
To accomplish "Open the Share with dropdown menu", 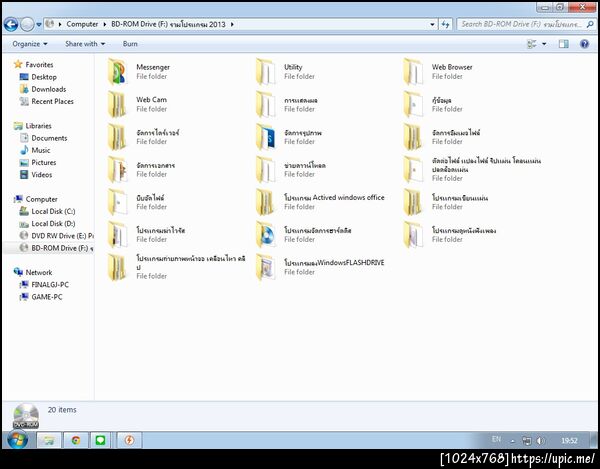I will 85,44.
